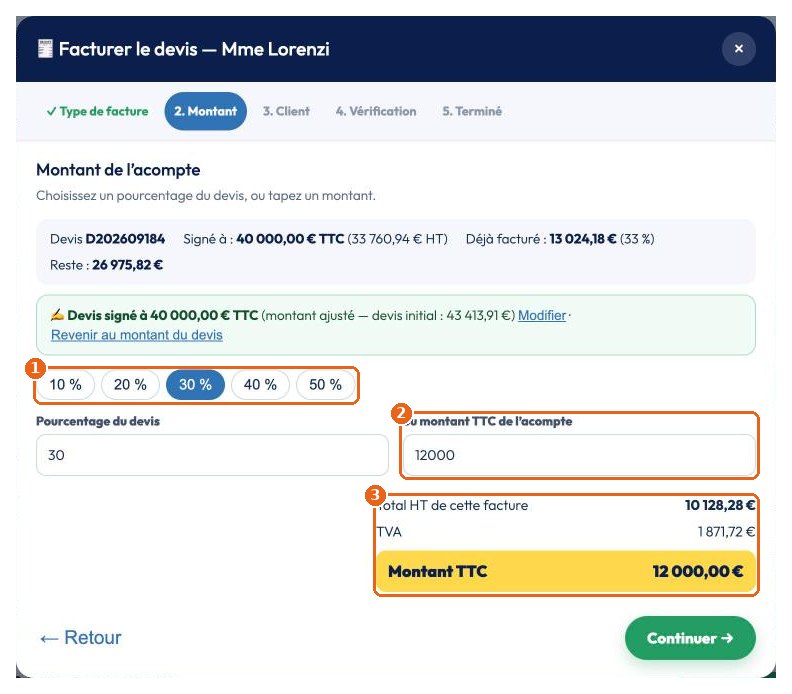Select the 2. Montant step

click(x=205, y=111)
